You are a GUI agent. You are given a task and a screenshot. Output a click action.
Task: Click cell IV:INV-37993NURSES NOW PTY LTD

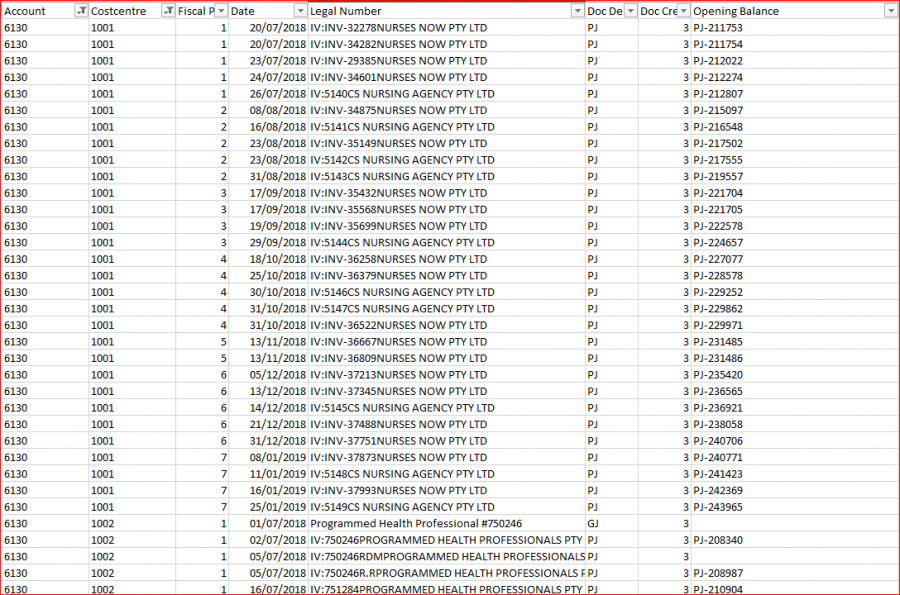(x=447, y=491)
